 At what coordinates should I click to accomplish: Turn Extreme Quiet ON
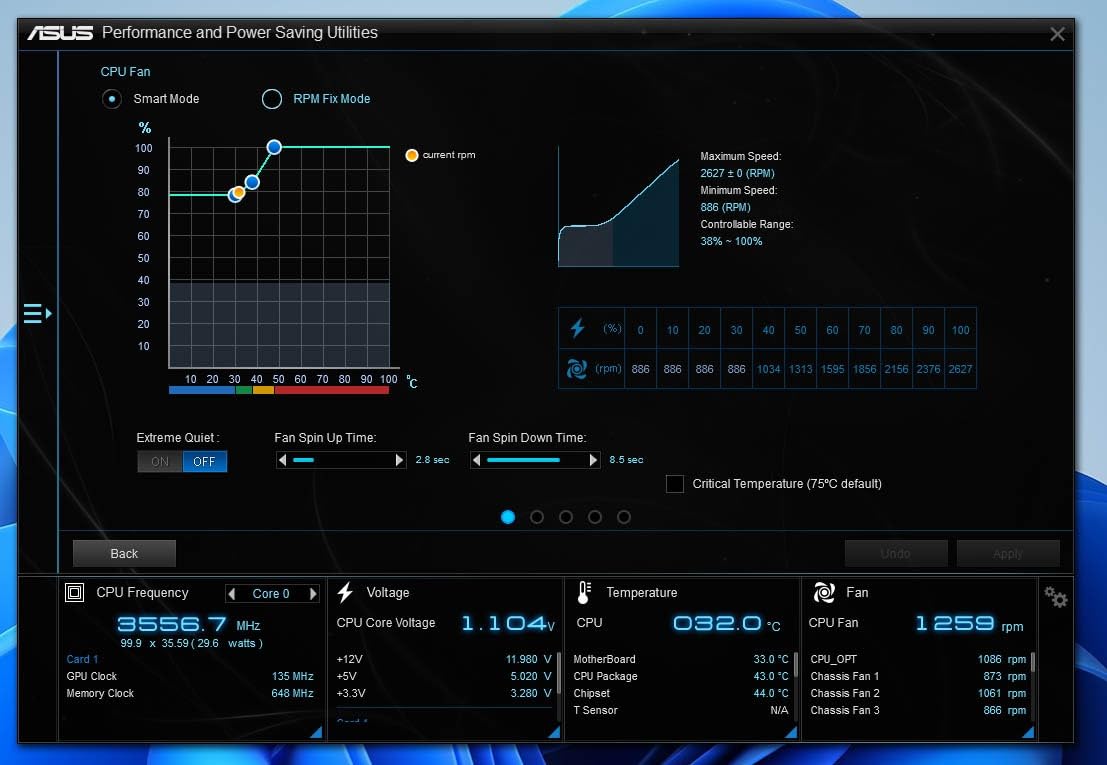(x=160, y=462)
